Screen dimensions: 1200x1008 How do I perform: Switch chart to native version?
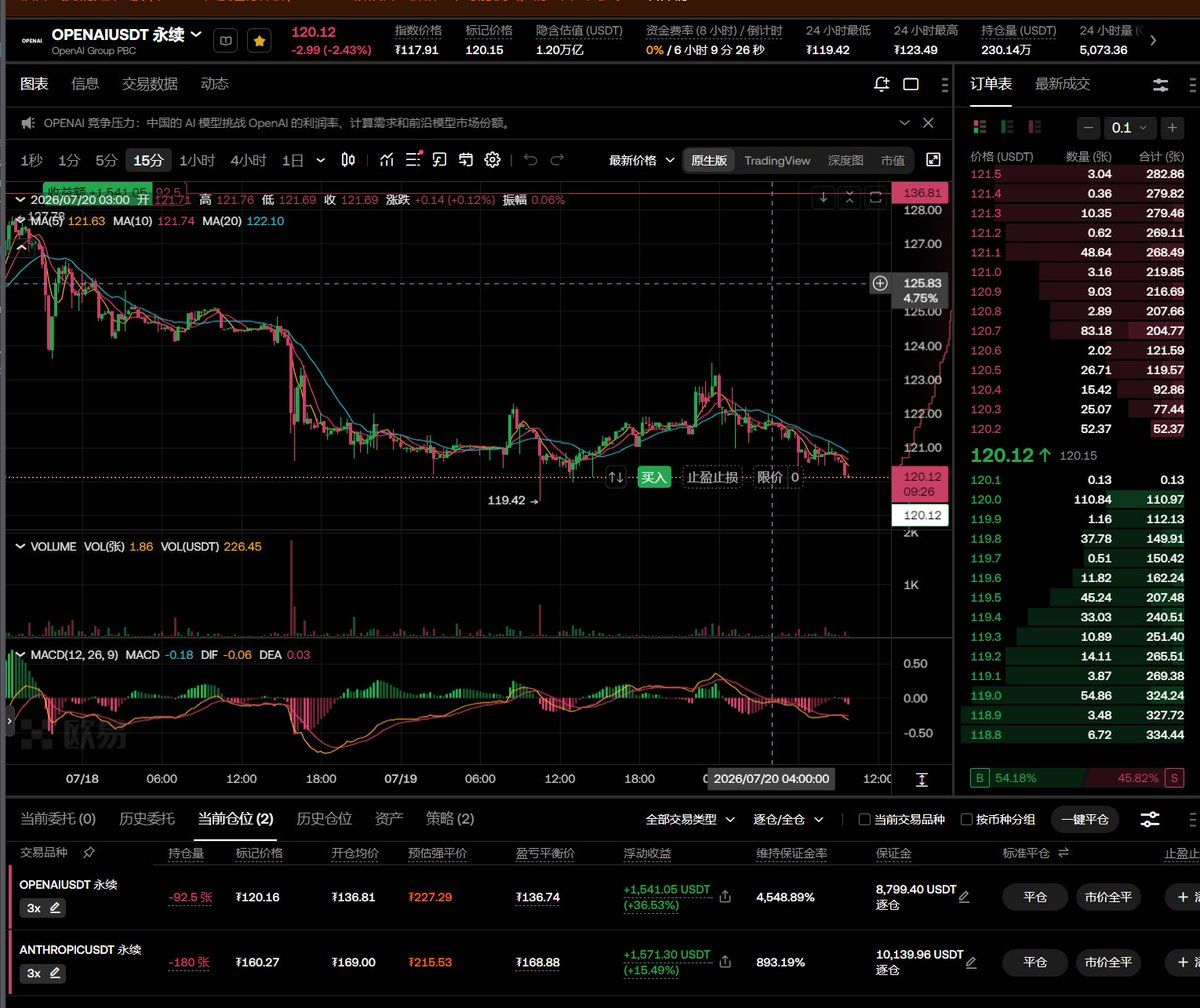(x=709, y=160)
